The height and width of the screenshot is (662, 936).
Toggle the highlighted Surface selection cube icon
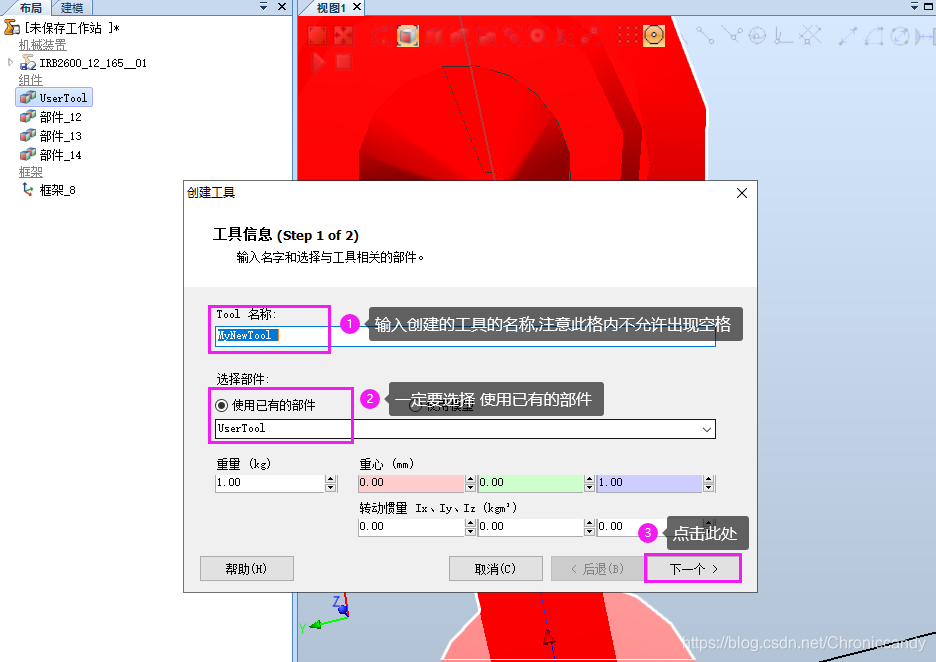[x=407, y=36]
